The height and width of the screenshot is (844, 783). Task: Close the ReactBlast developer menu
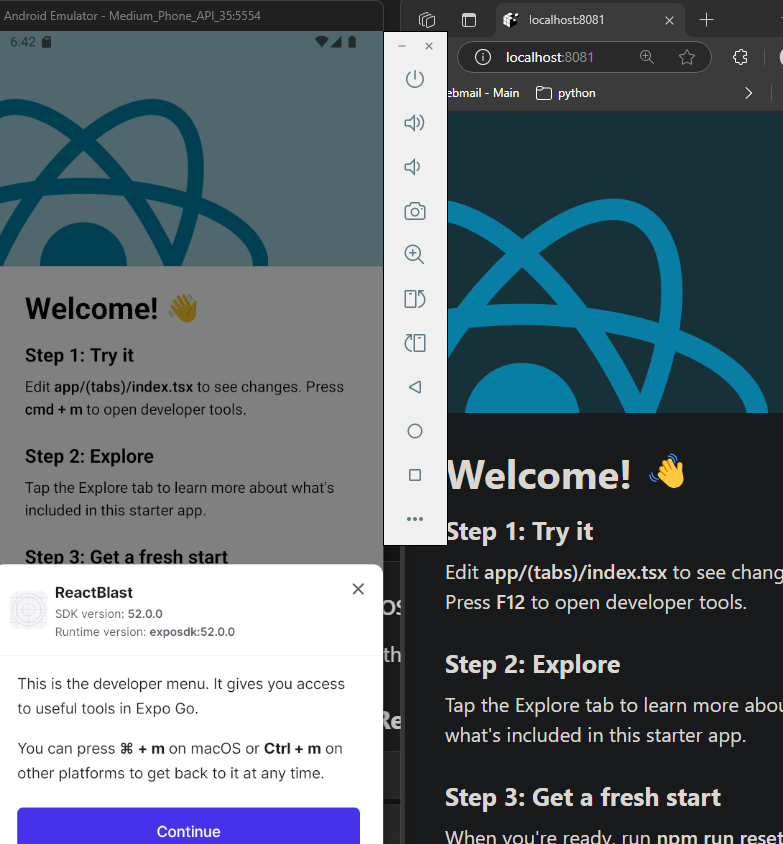tap(358, 589)
